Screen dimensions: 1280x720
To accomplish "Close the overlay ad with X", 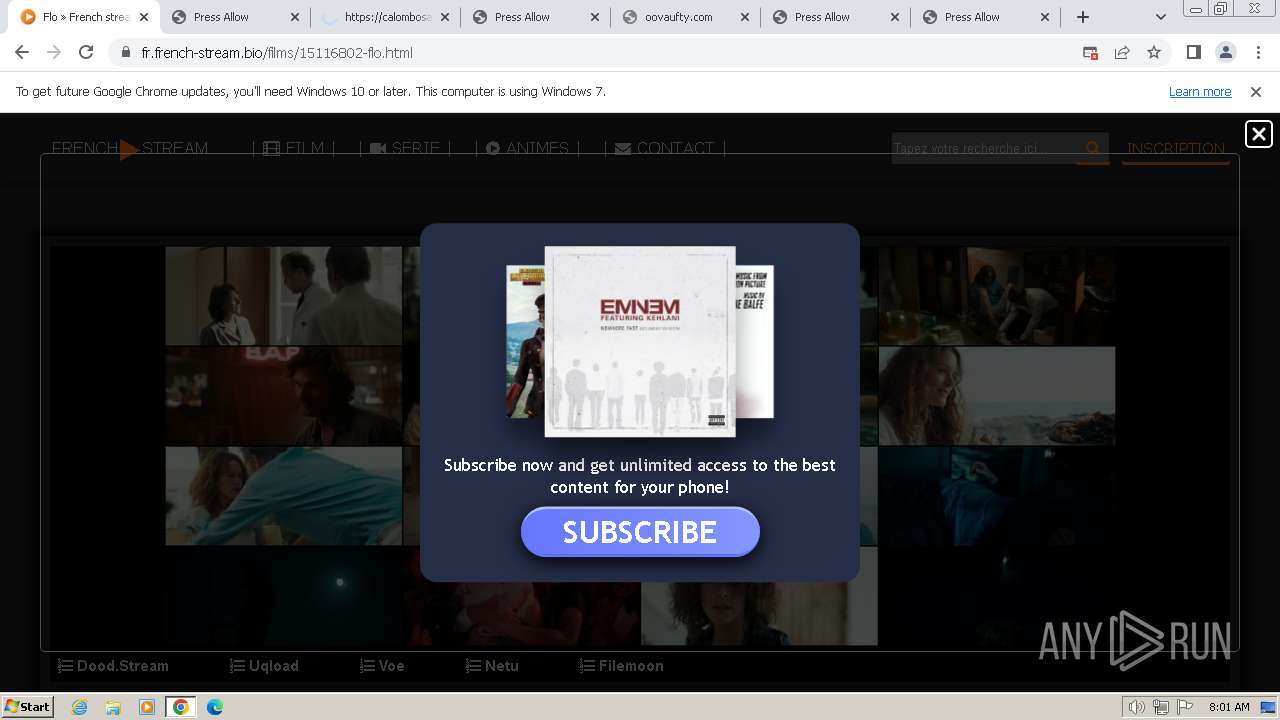I will click(1258, 134).
